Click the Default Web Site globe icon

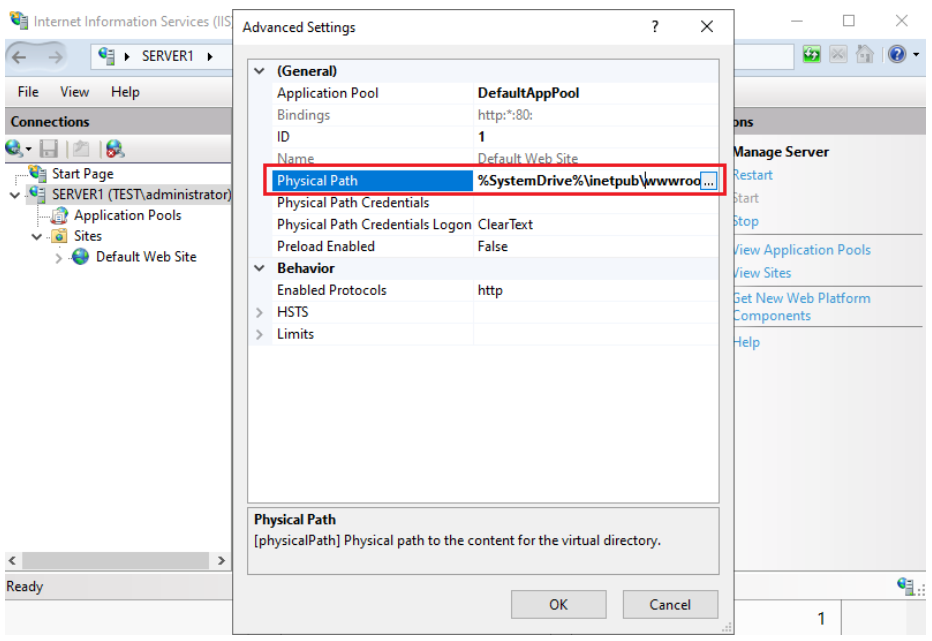(x=81, y=257)
